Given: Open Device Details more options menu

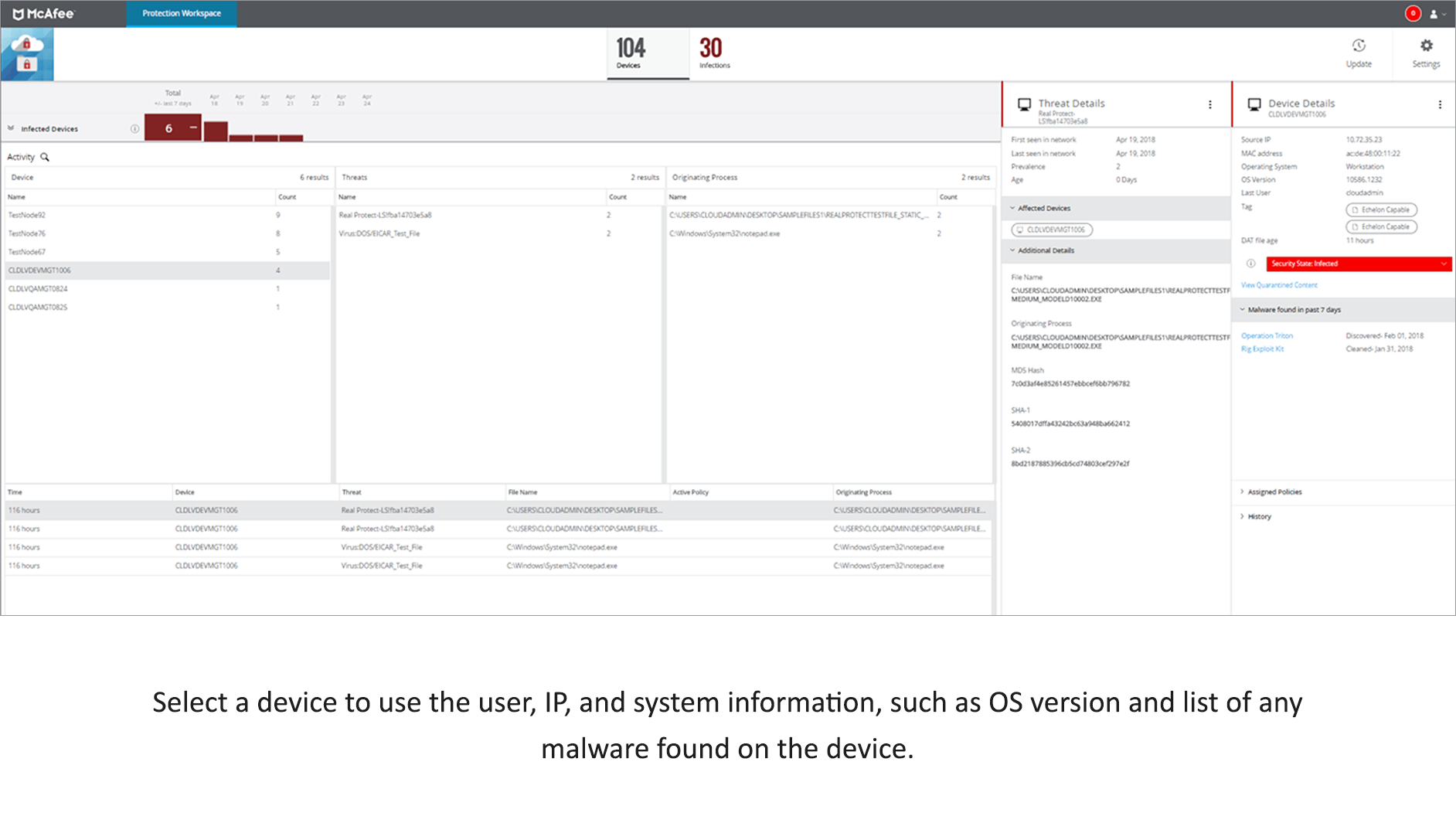Looking at the screenshot, I should (1440, 104).
